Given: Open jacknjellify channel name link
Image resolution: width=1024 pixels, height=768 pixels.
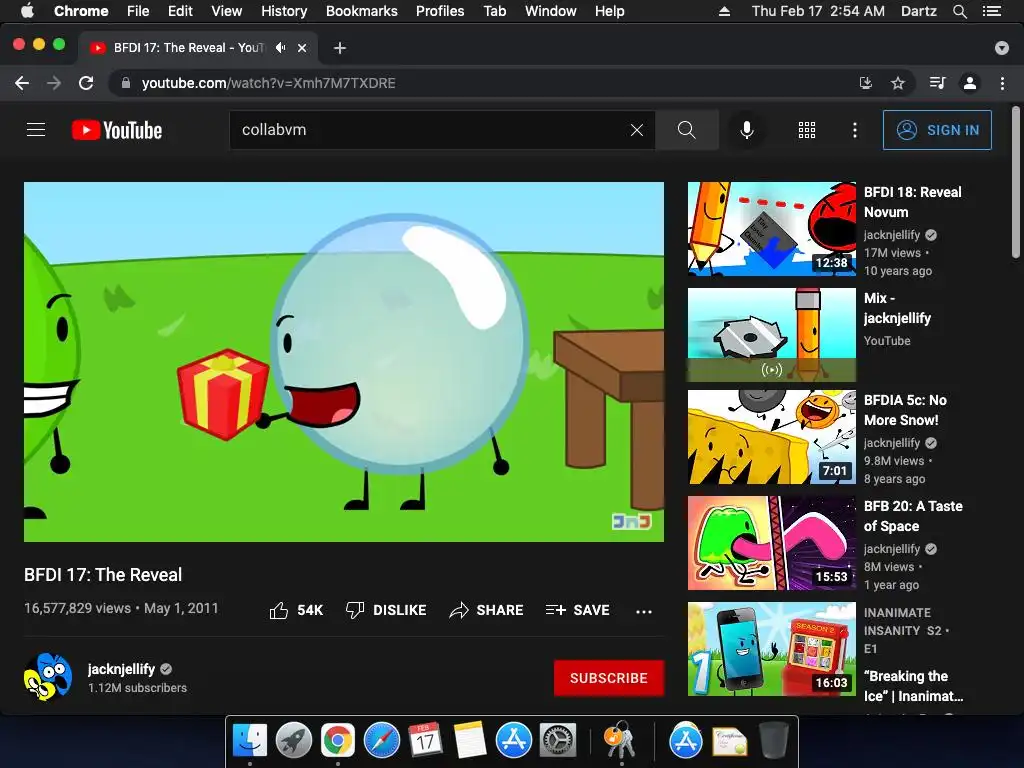Looking at the screenshot, I should [121, 669].
